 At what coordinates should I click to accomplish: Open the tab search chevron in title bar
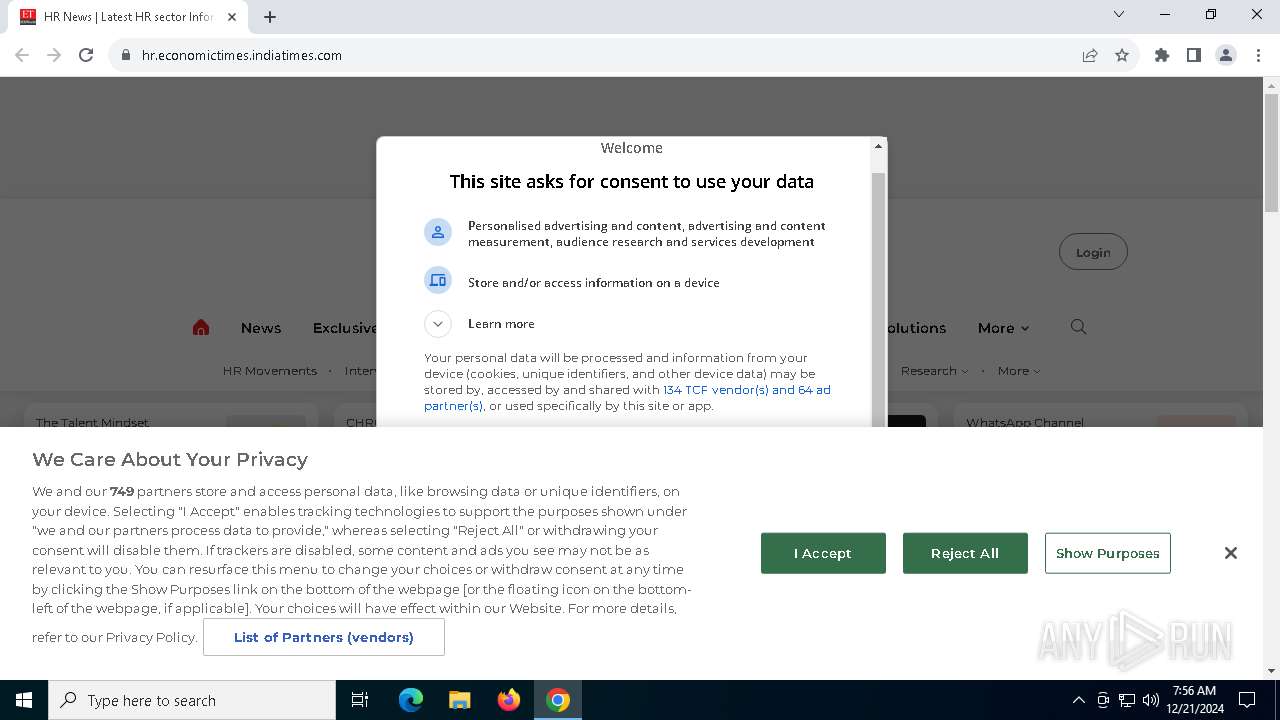1119,14
